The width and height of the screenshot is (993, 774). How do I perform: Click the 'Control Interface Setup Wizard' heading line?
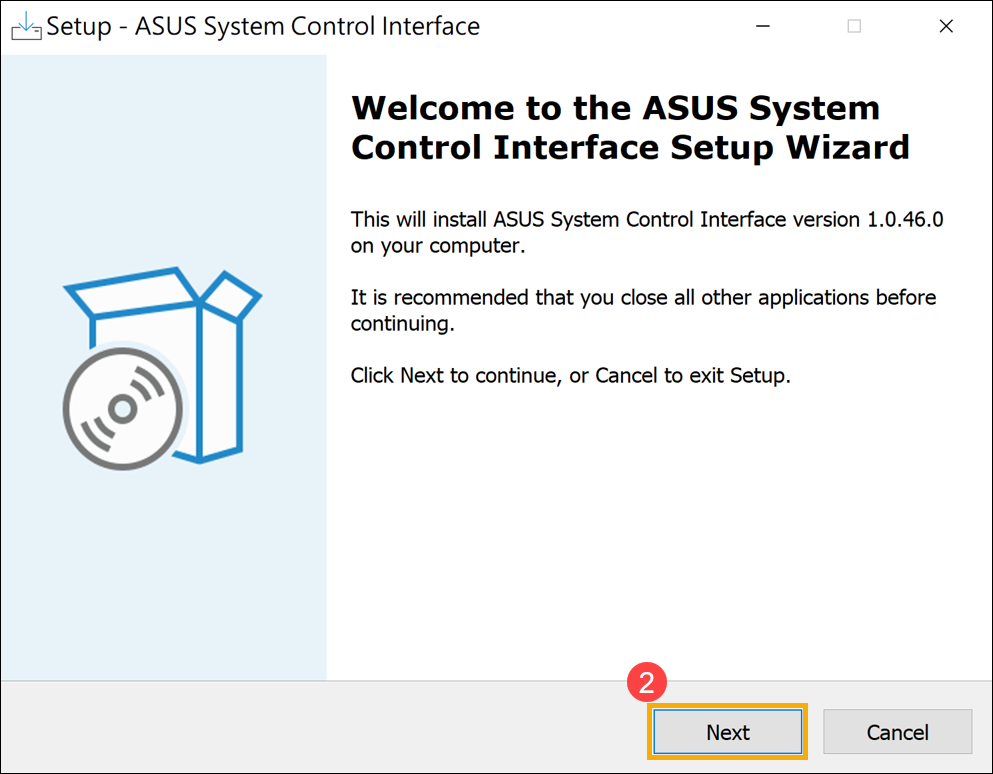[x=630, y=148]
